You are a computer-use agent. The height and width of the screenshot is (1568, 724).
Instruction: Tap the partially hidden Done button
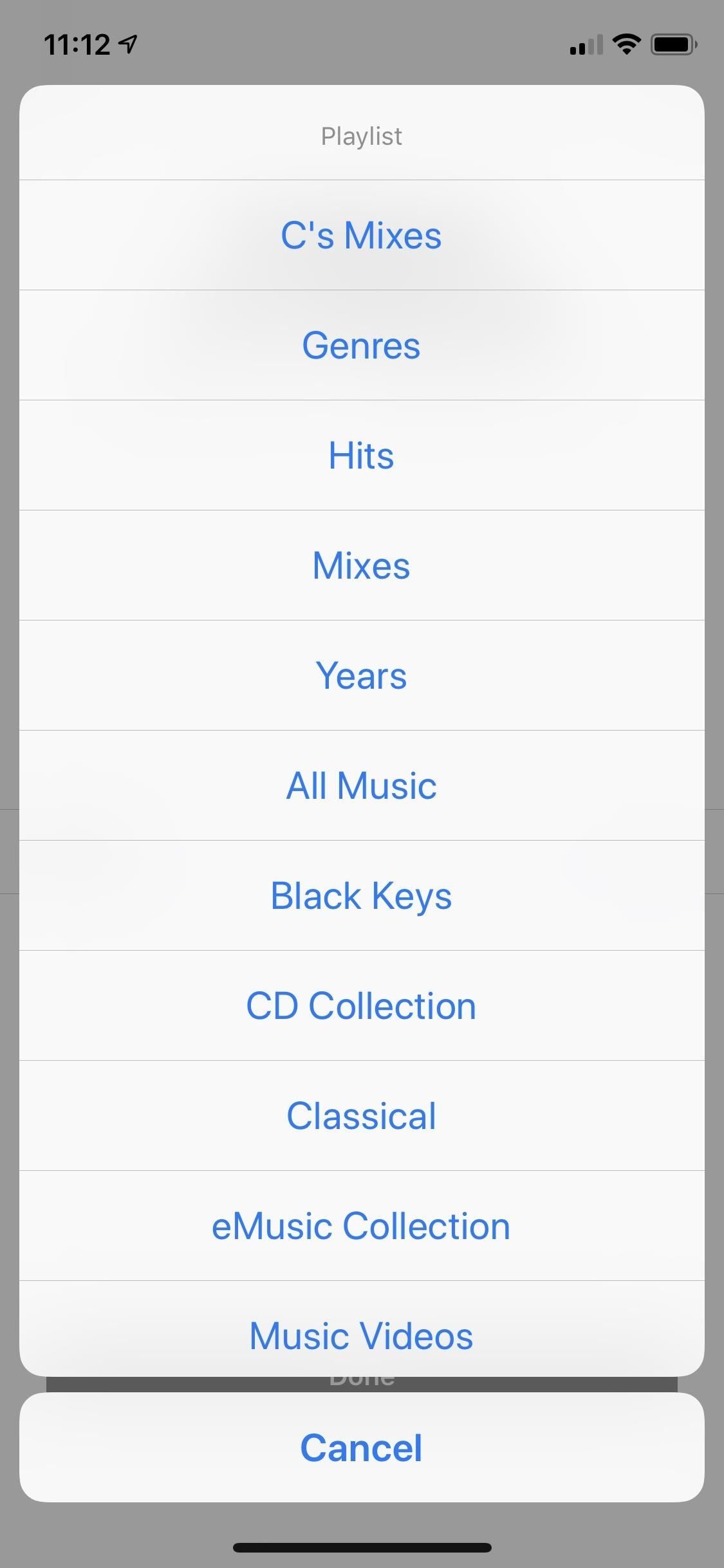pos(361,1383)
